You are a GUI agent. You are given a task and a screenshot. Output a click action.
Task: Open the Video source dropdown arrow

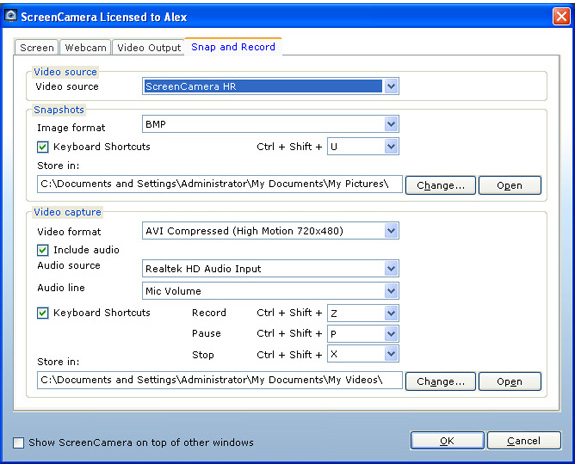391,87
